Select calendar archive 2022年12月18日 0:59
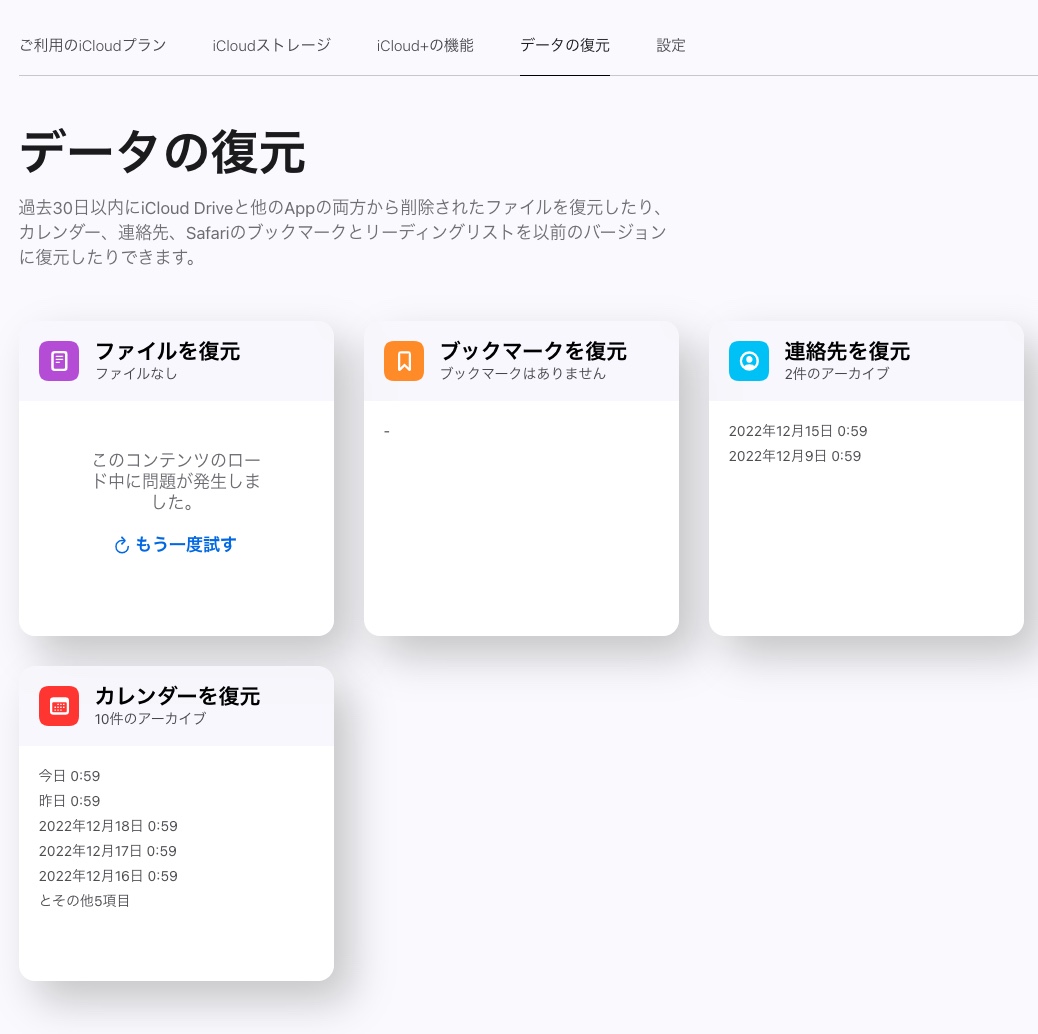 (x=108, y=826)
